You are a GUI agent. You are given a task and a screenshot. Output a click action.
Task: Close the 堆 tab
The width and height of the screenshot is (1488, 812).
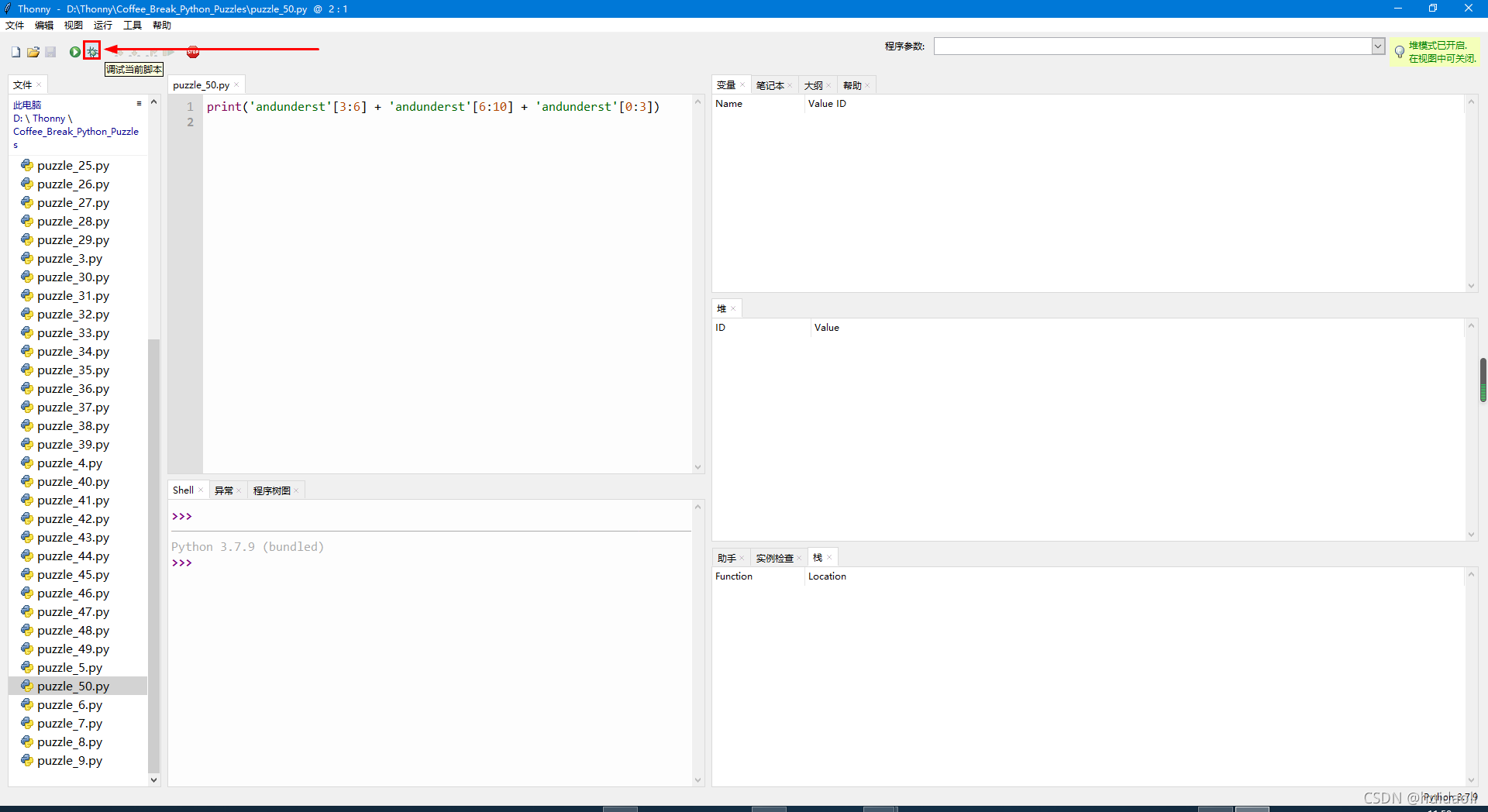point(733,308)
